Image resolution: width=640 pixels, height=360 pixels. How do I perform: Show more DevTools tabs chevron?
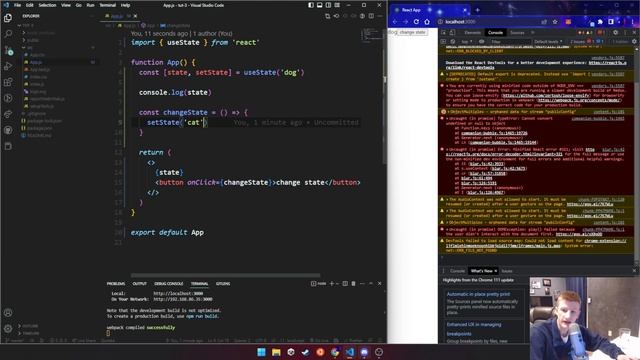pos(533,33)
